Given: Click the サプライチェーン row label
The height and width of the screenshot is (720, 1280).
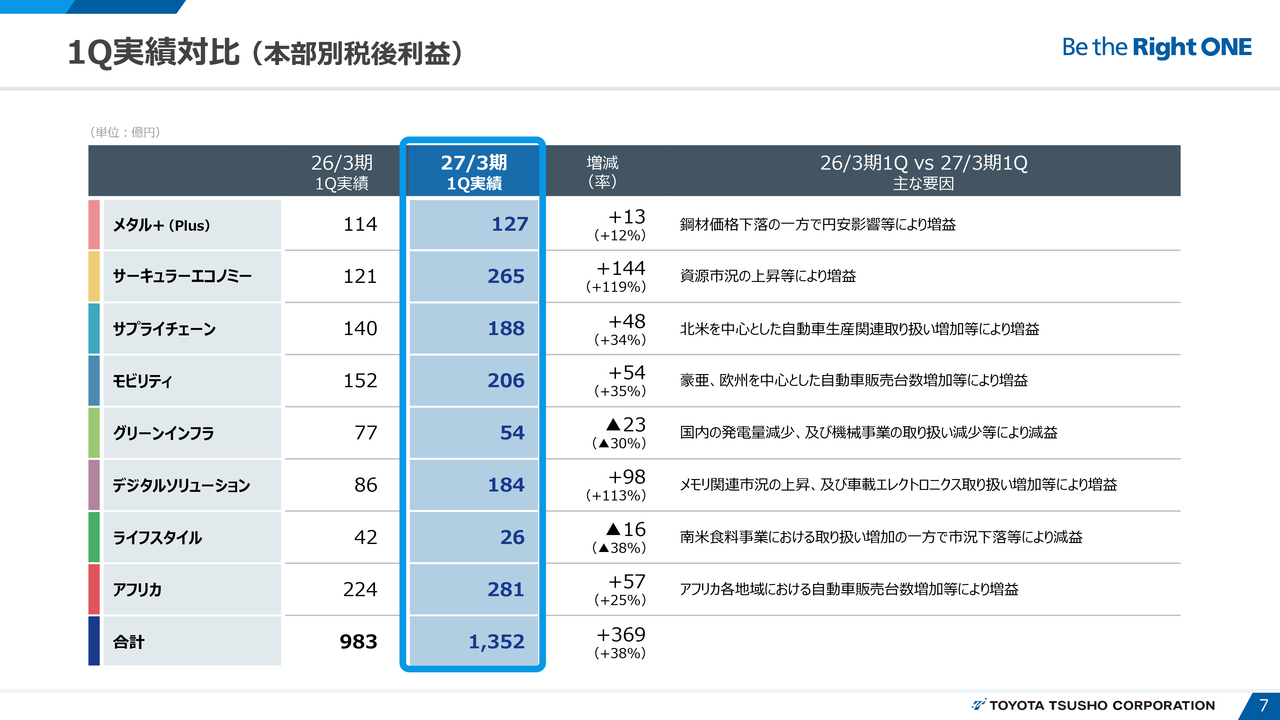Looking at the screenshot, I should pyautogui.click(x=165, y=329).
